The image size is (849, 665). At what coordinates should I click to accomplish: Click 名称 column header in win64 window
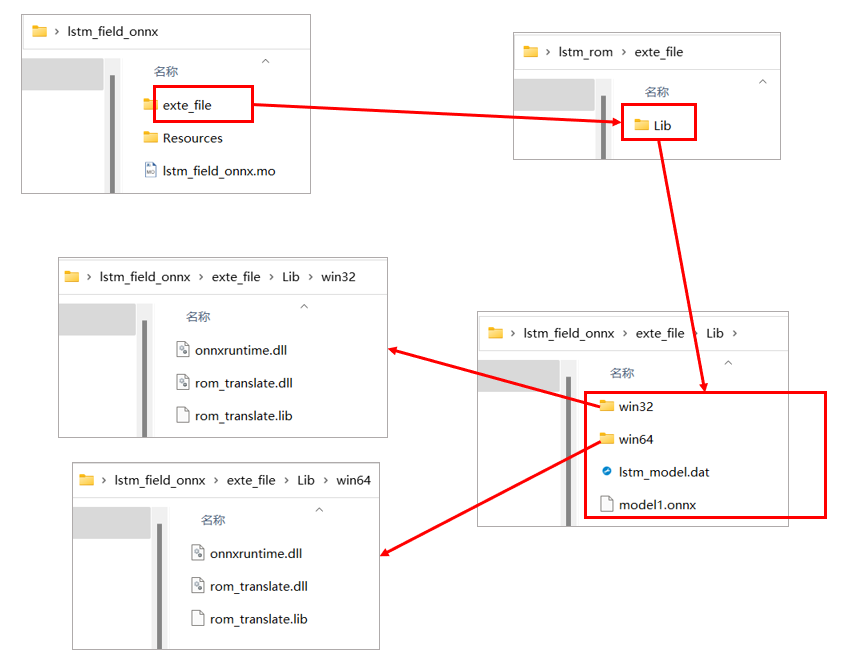213,521
